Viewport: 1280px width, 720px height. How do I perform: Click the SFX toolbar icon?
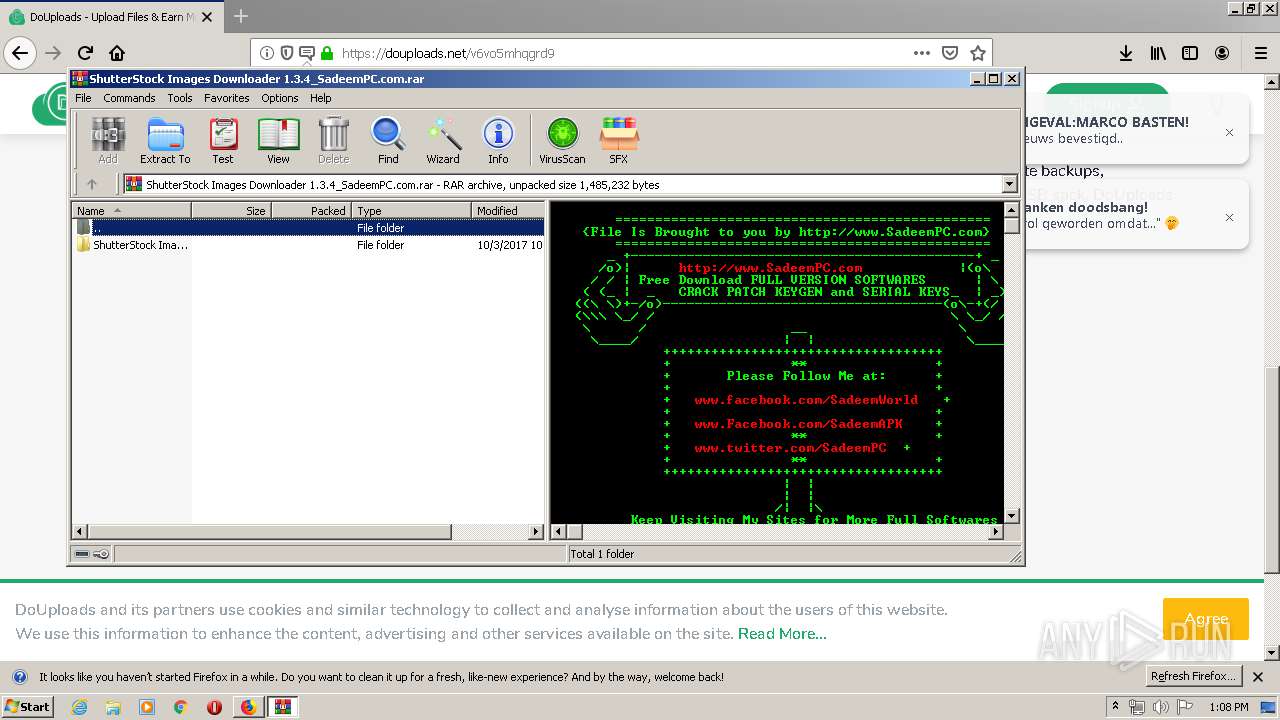click(619, 140)
